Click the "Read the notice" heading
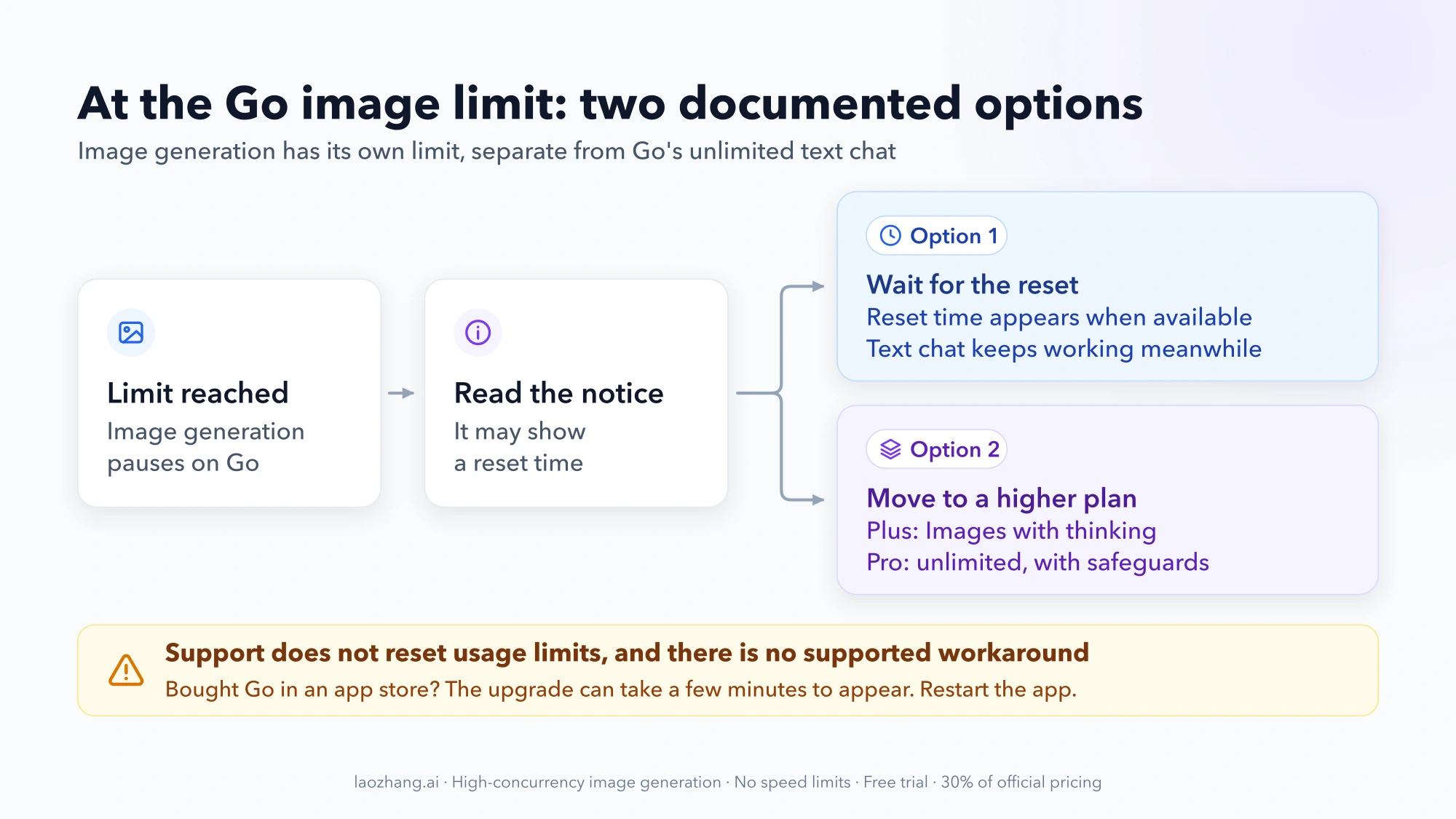The width and height of the screenshot is (1456, 819). [x=558, y=393]
